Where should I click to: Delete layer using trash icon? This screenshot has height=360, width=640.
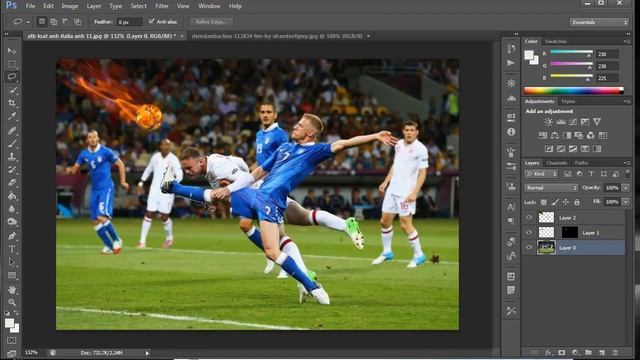coord(615,352)
